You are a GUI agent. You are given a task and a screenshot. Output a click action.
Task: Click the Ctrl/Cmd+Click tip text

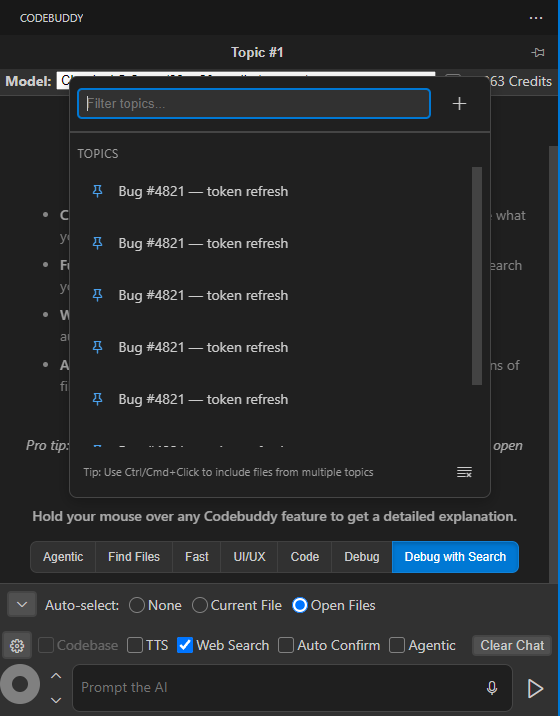pos(228,472)
